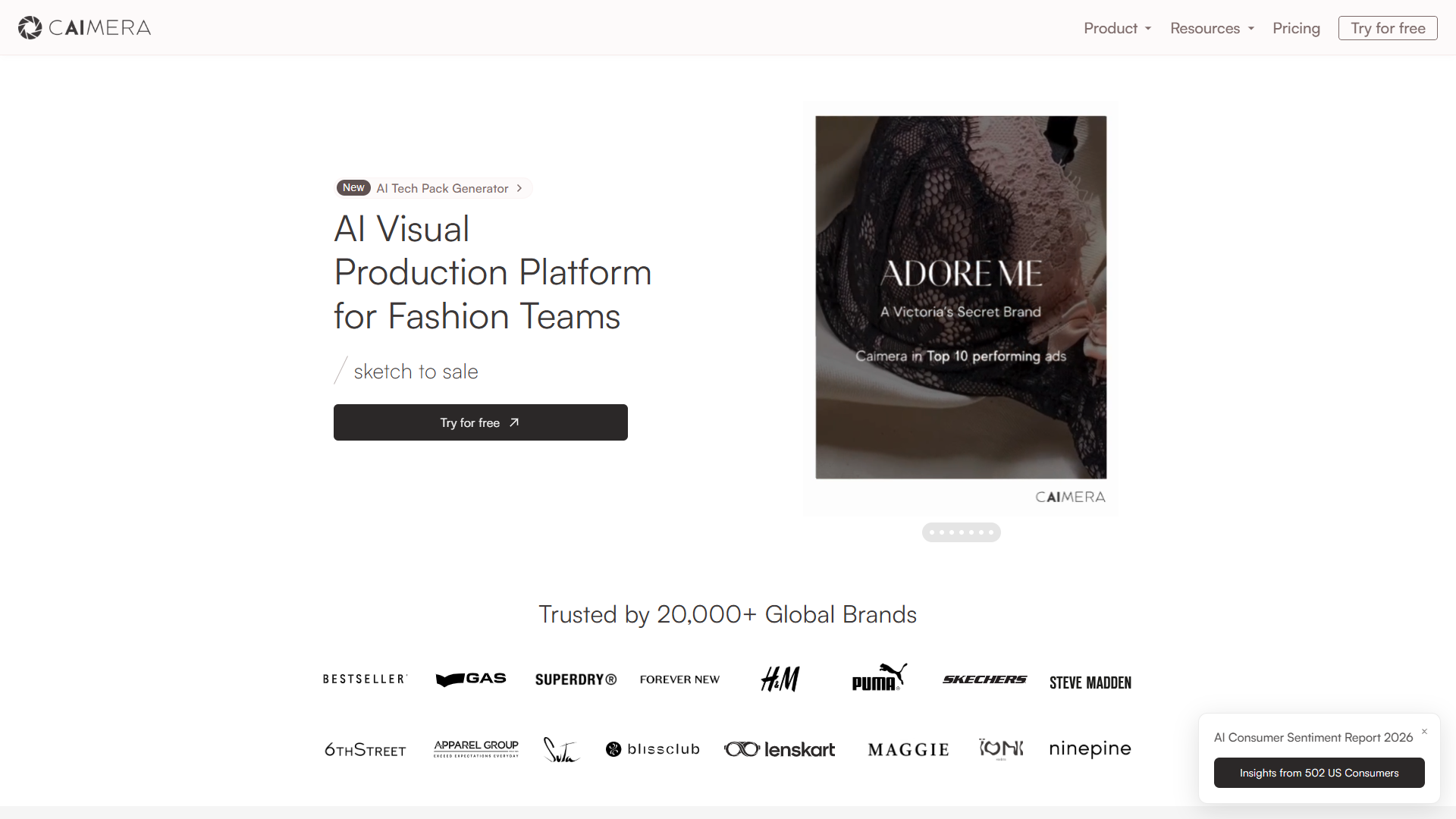This screenshot has width=1456, height=819.
Task: Click the chevron after AI Tech Pack Generator
Action: point(519,188)
